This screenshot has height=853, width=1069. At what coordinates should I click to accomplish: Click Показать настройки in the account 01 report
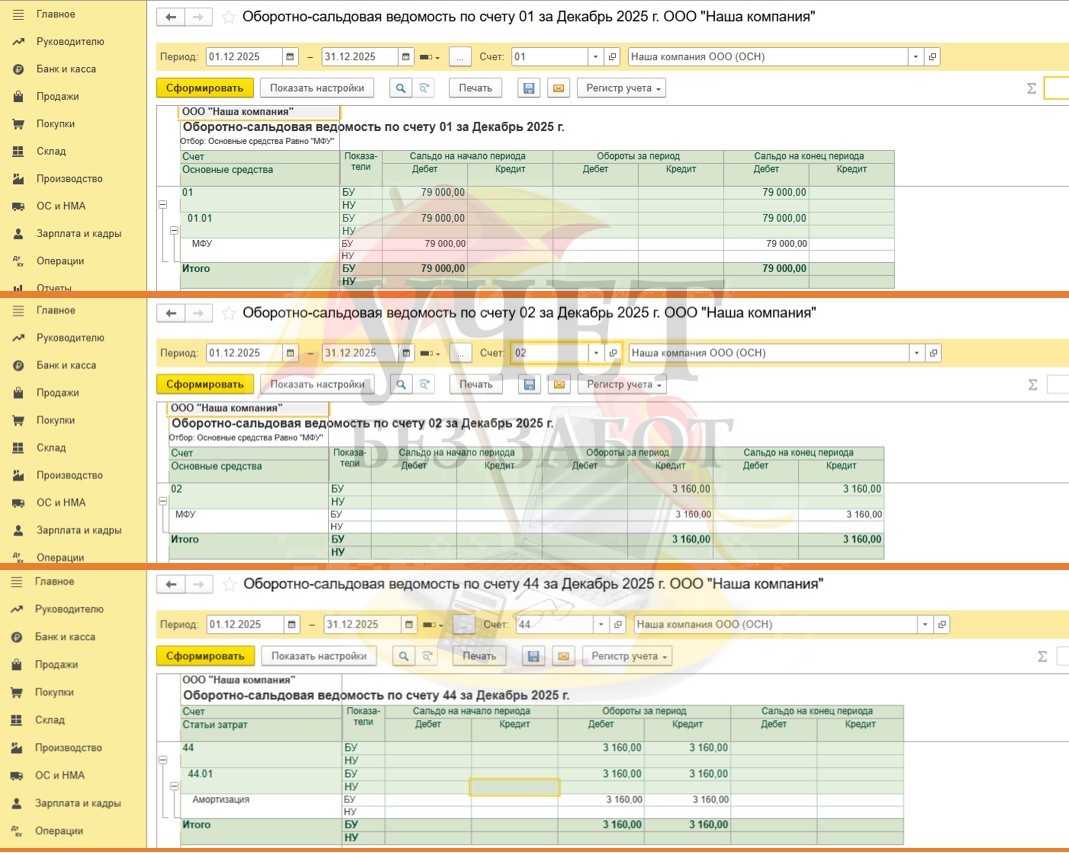click(x=316, y=88)
